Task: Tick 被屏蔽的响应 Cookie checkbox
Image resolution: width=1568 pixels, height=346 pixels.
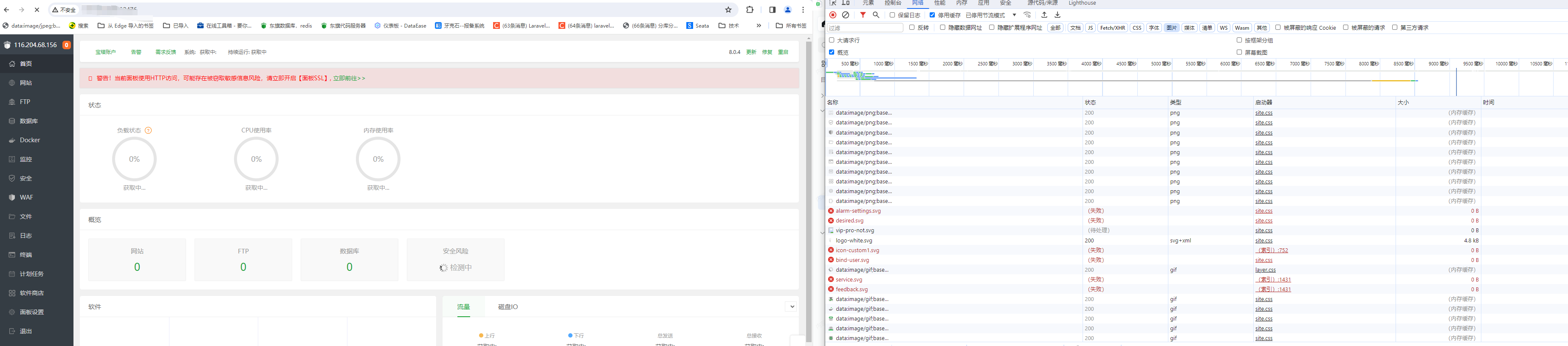Action: click(x=1278, y=27)
